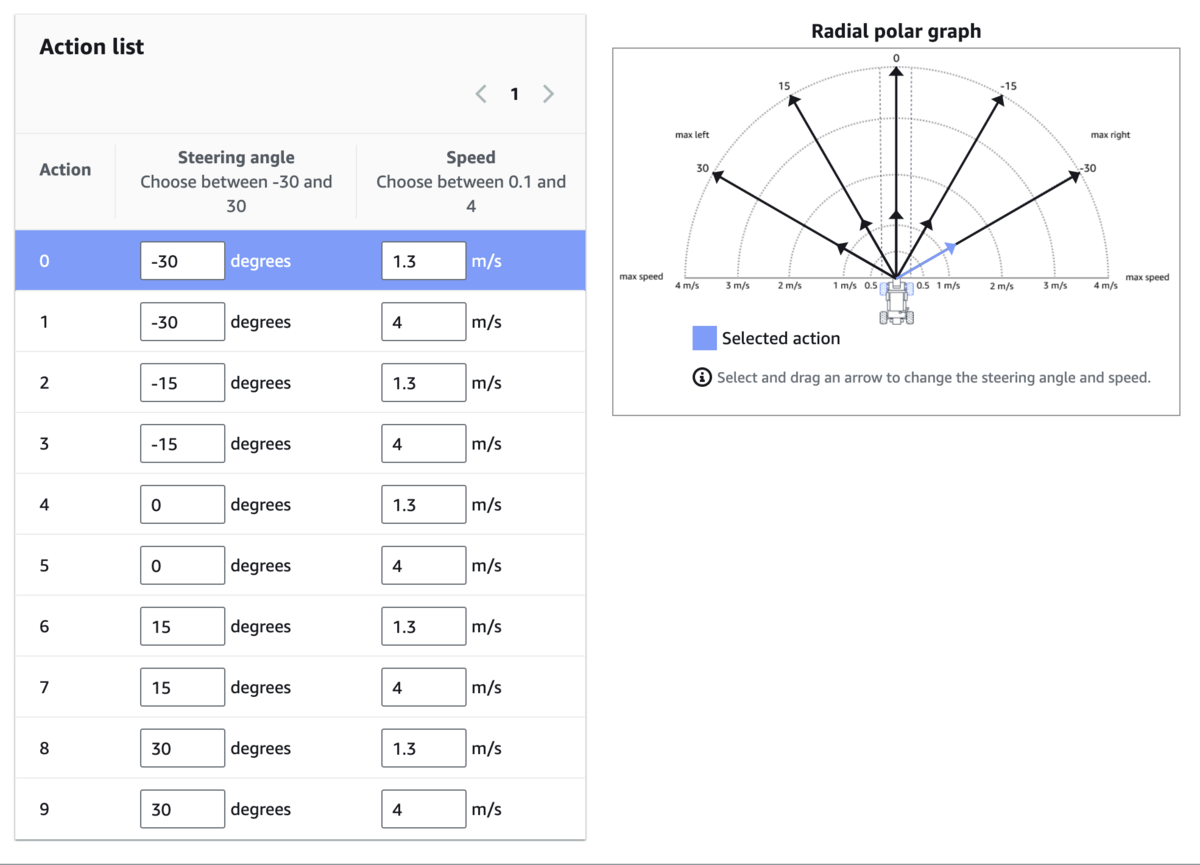Focus the speed input of action 9
This screenshot has width=1200, height=865.
(x=423, y=810)
